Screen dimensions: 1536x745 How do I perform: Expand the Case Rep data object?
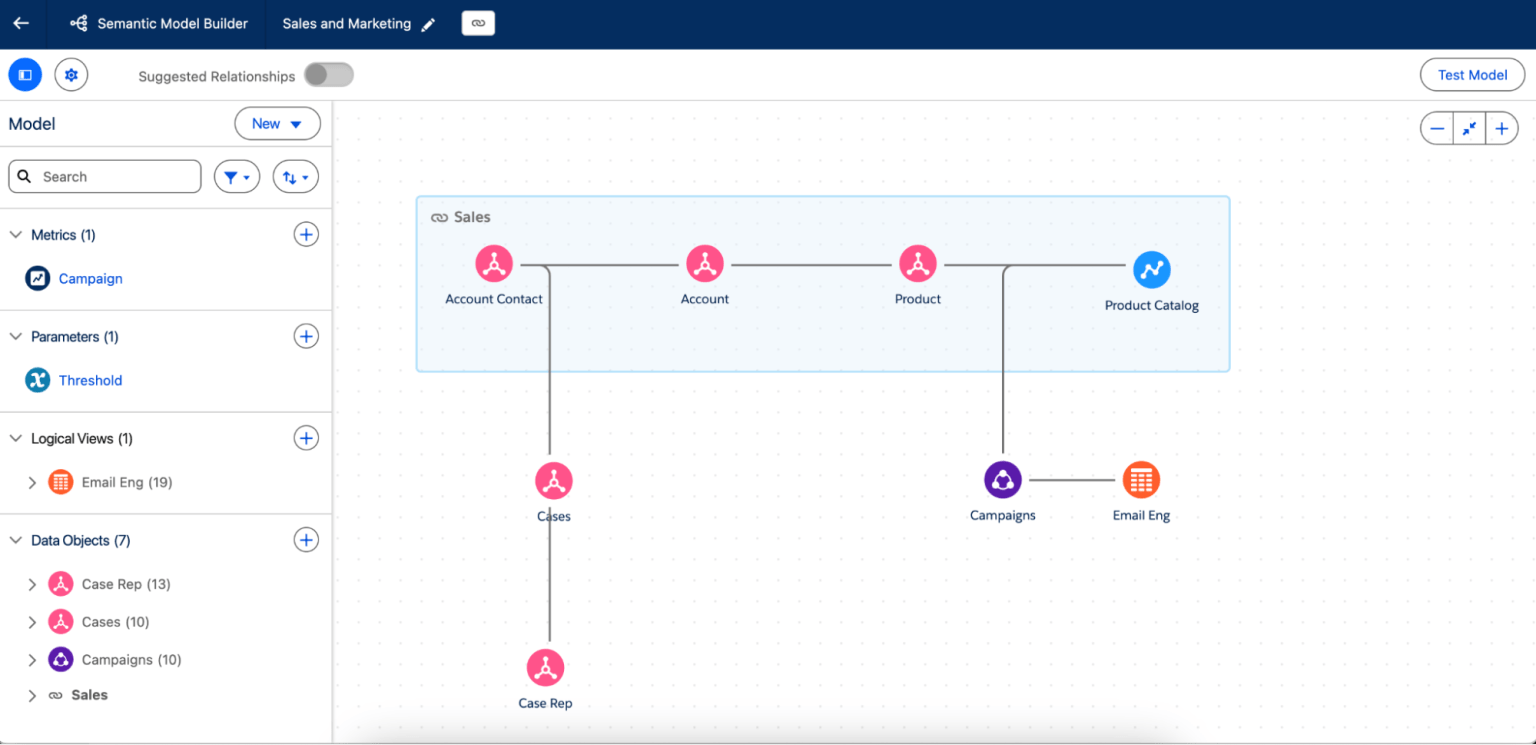point(32,583)
